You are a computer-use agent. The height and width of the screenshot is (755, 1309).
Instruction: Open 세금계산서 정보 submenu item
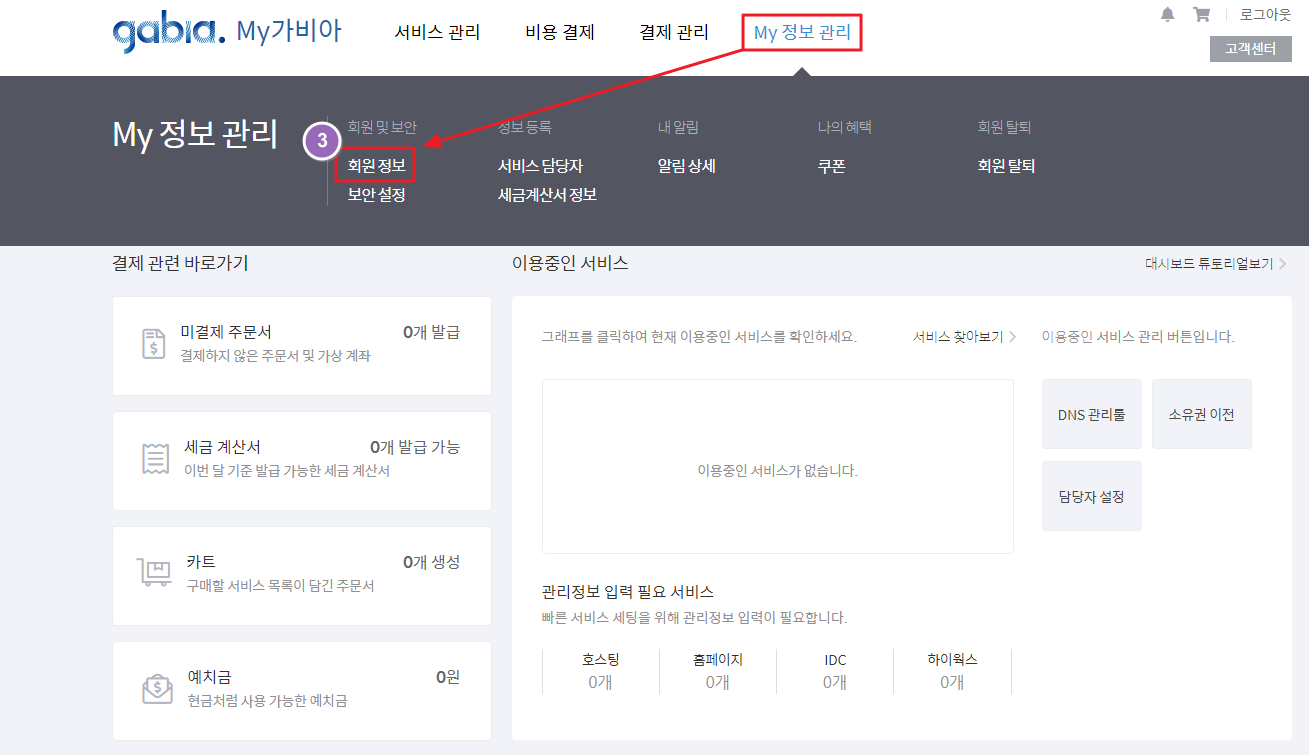(547, 195)
